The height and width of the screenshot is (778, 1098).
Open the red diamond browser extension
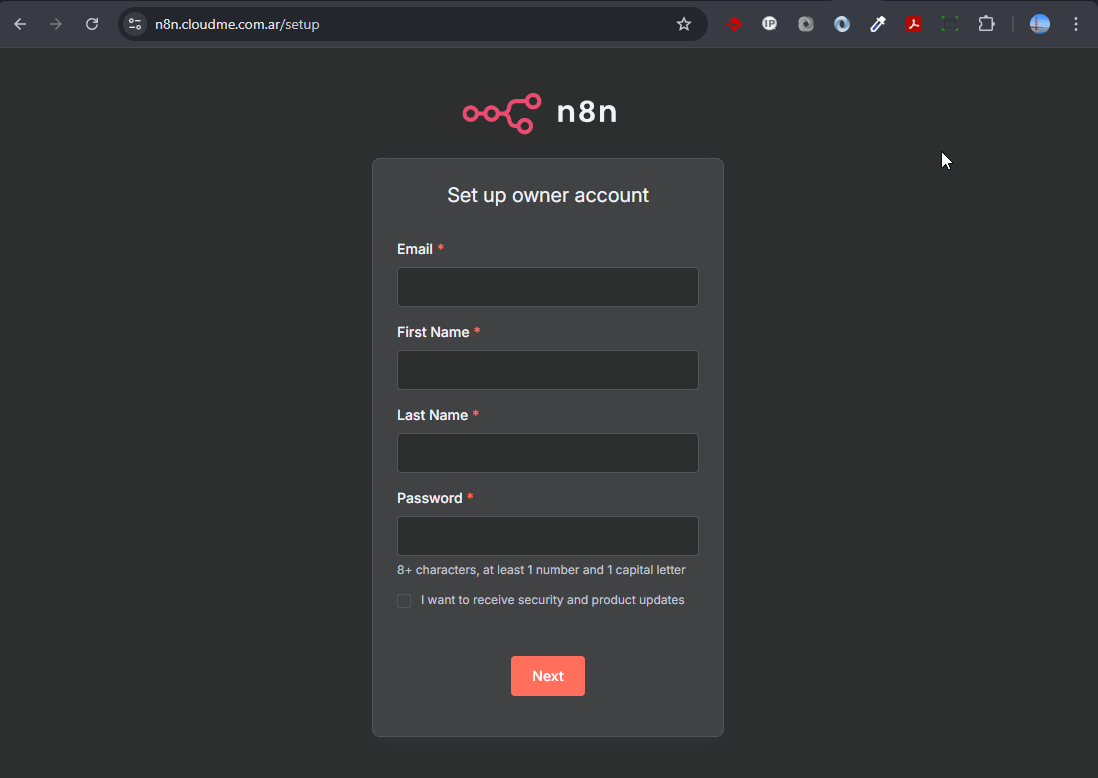[734, 24]
